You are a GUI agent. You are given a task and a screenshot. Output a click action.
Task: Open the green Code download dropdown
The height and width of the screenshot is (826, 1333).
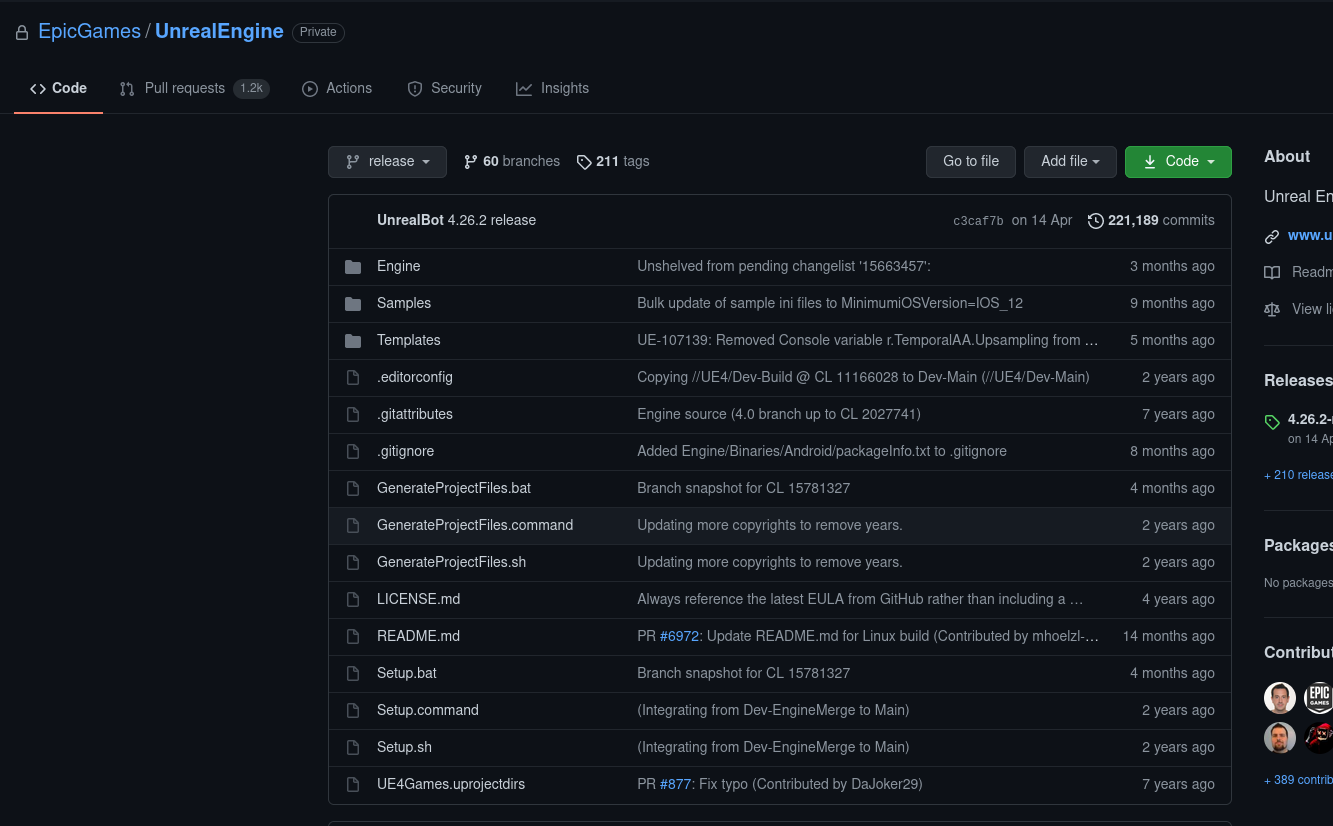pyautogui.click(x=1178, y=161)
